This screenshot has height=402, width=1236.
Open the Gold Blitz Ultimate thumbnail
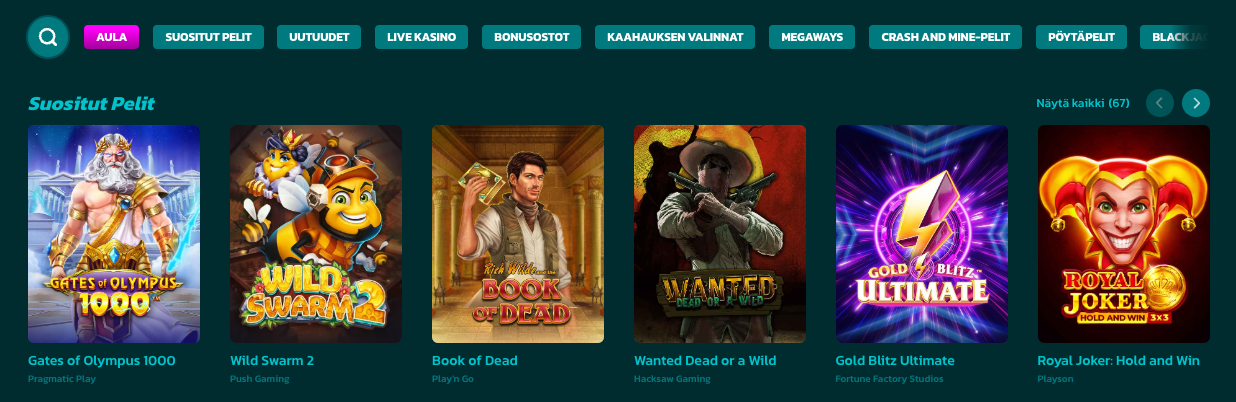(922, 234)
